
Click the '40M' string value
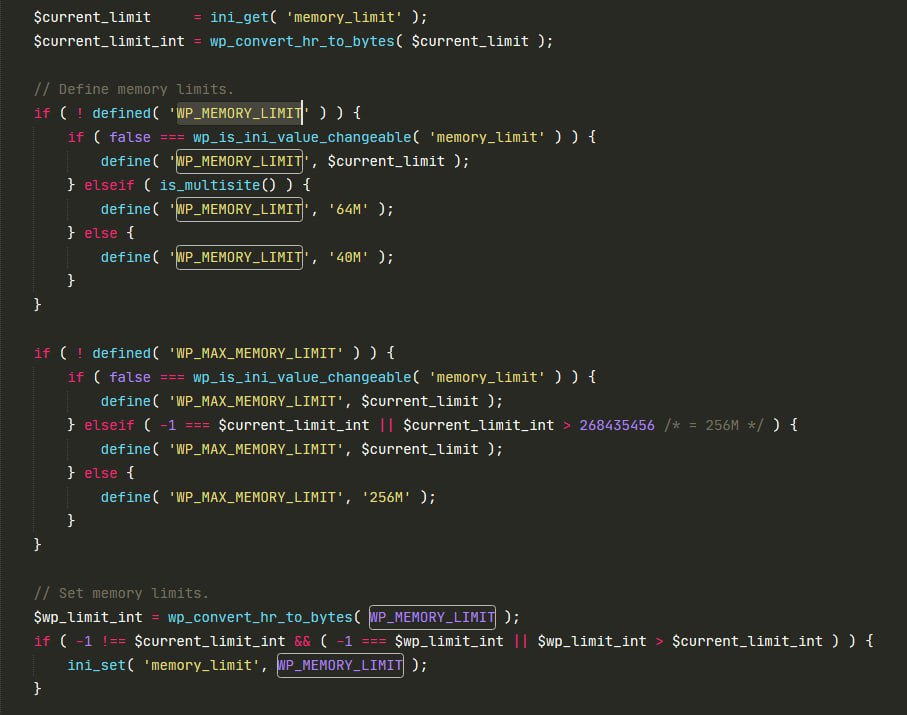click(348, 257)
